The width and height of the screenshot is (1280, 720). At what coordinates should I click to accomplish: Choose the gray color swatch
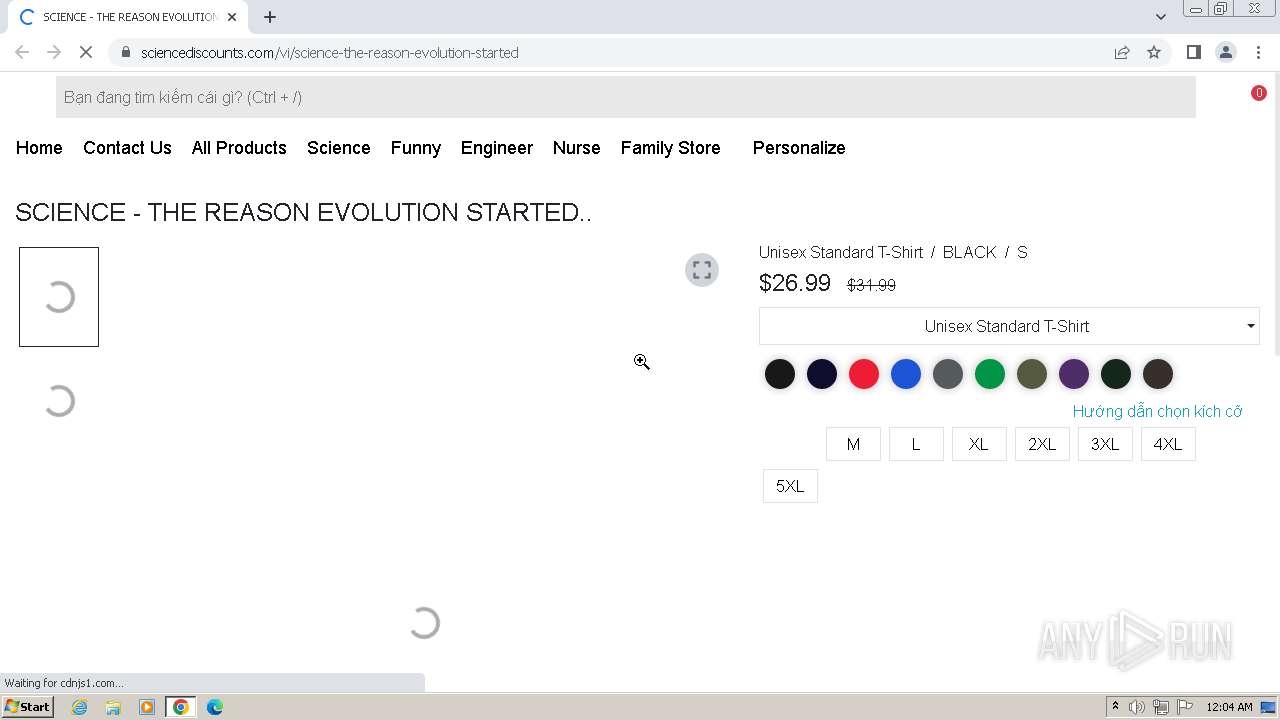pyautogui.click(x=948, y=374)
